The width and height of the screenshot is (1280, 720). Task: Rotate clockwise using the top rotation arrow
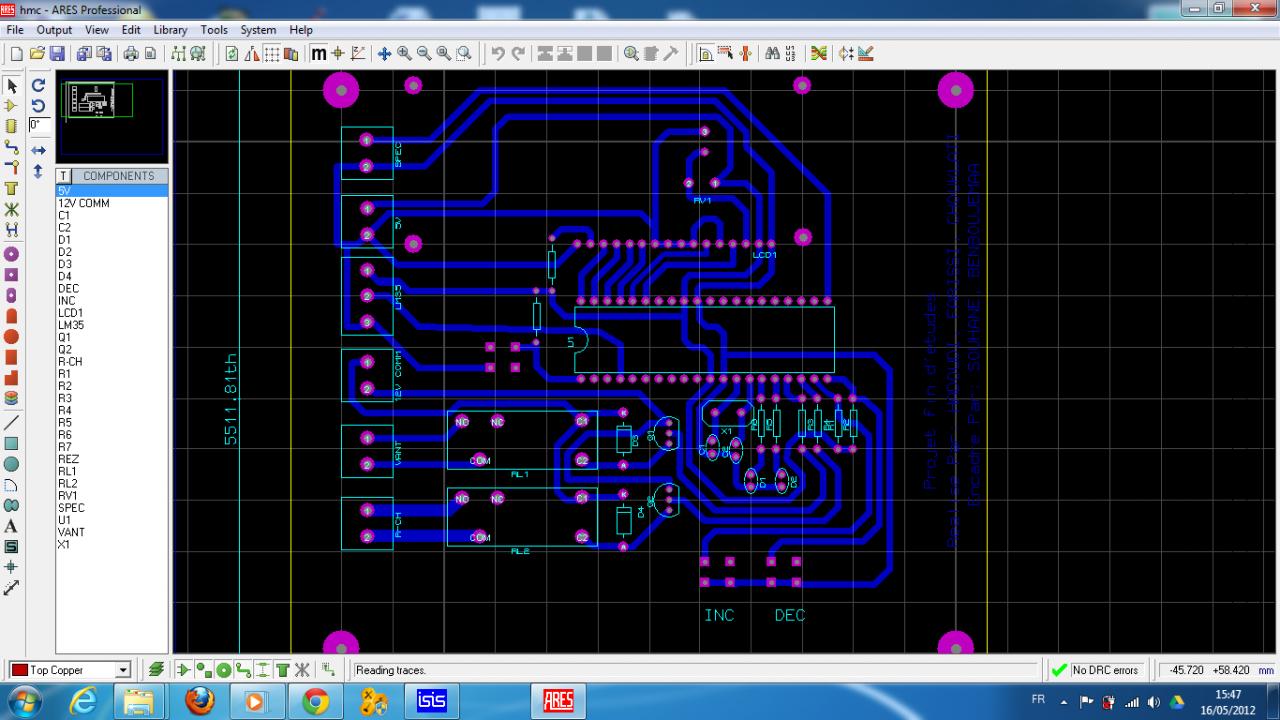[38, 86]
